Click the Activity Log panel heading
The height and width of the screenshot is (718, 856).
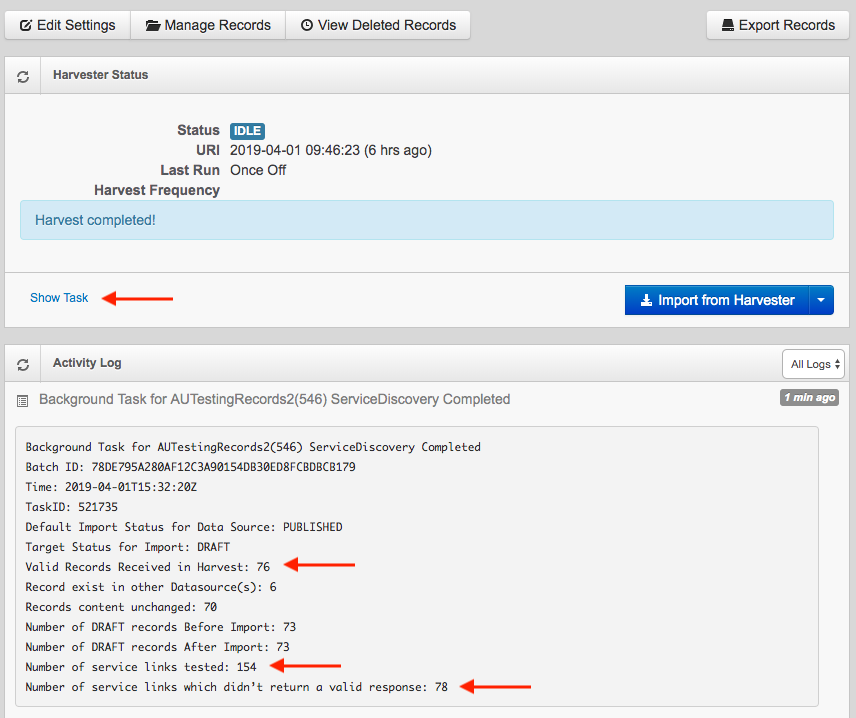point(87,363)
